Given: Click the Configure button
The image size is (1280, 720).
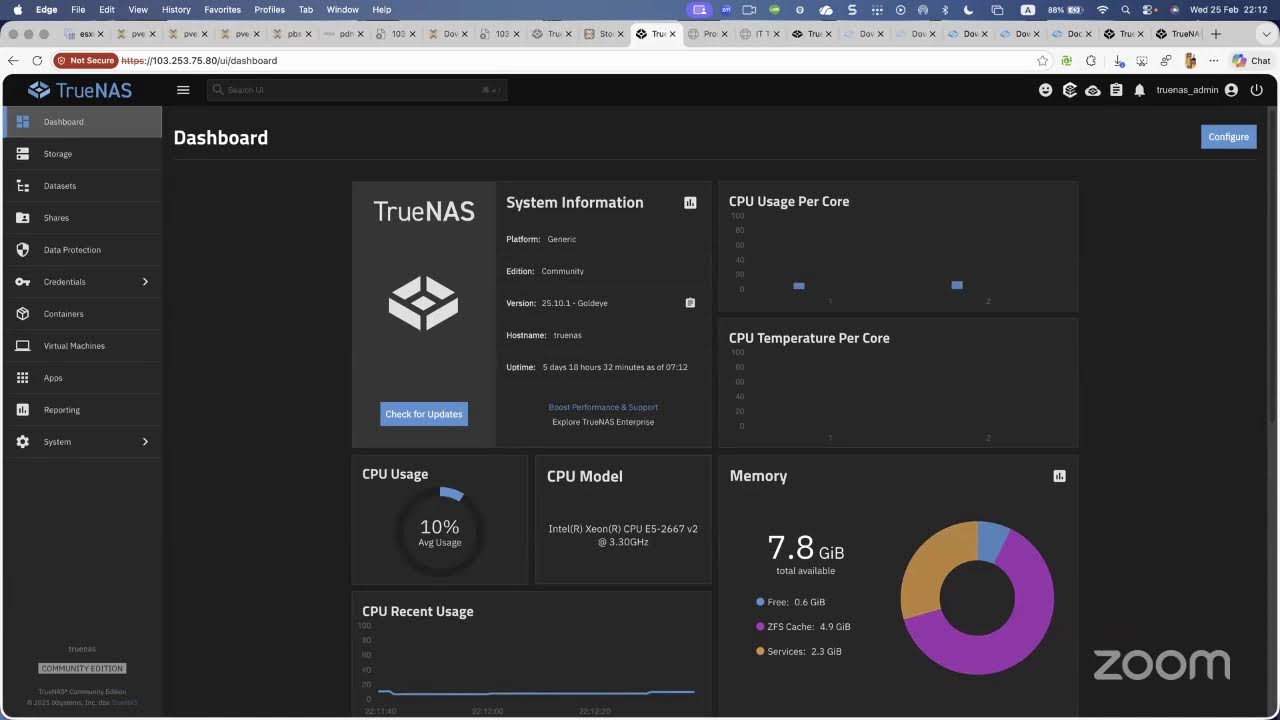Looking at the screenshot, I should coord(1228,137).
